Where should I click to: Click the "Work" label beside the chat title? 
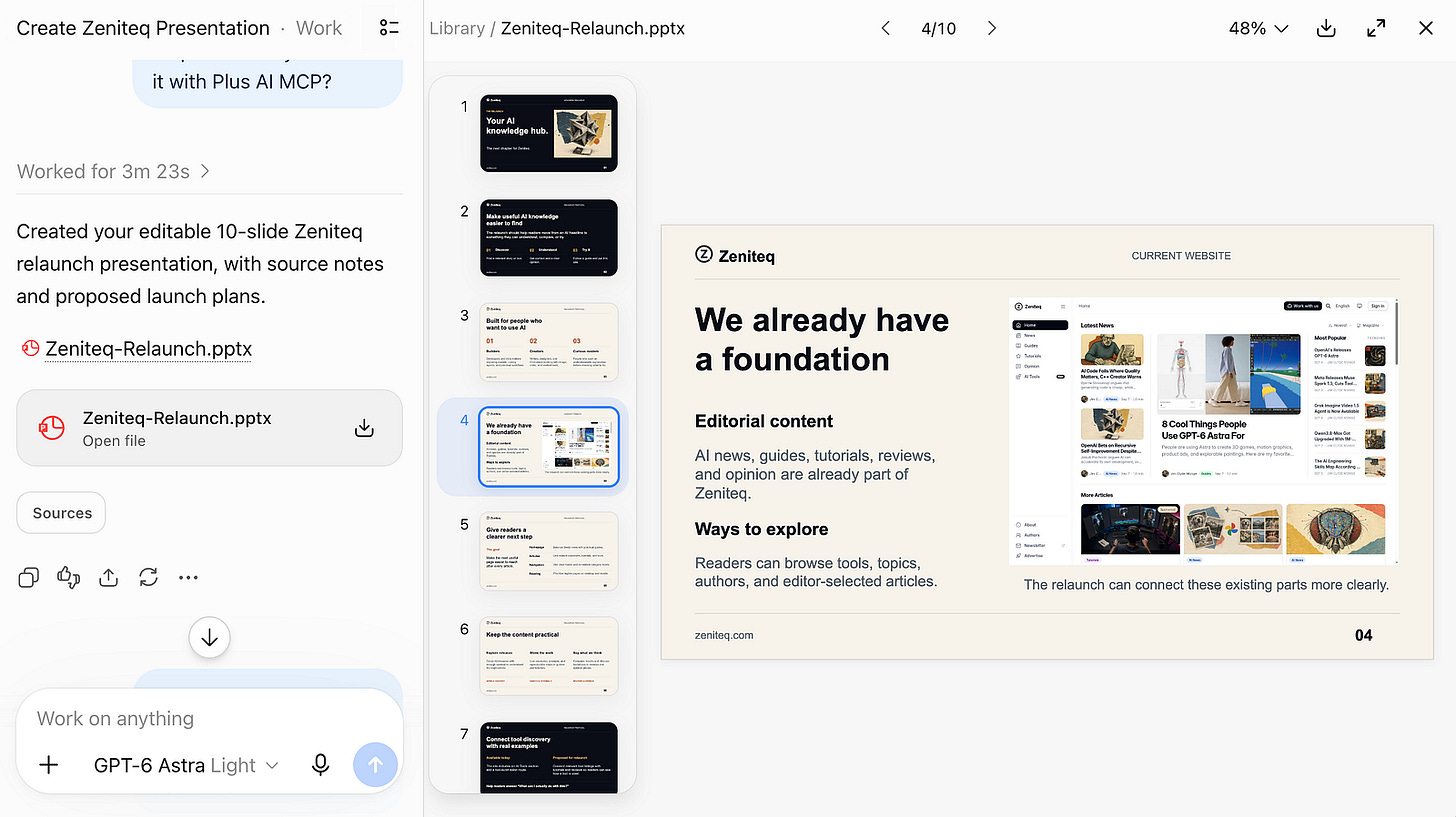pyautogui.click(x=319, y=28)
